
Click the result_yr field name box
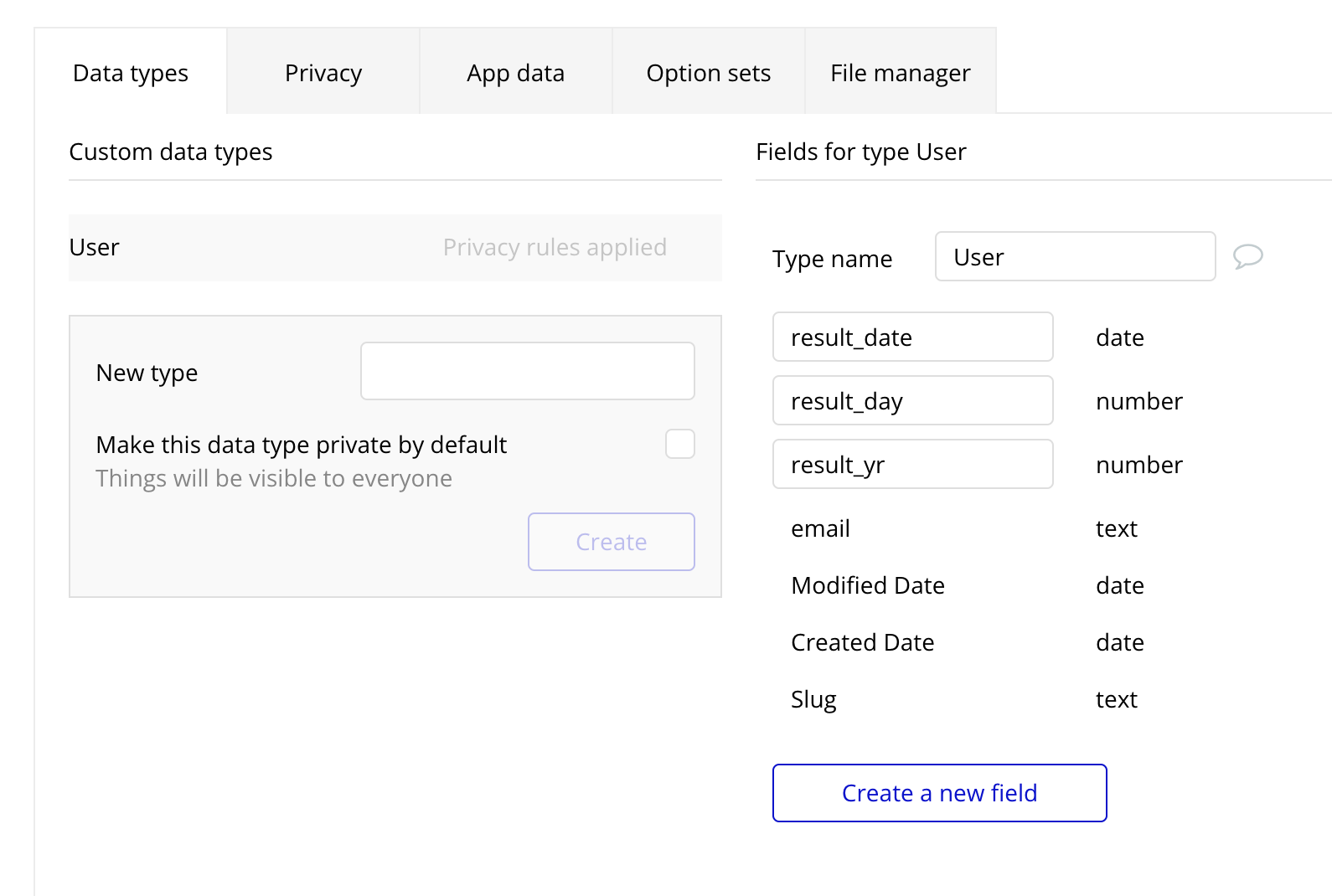(x=912, y=464)
